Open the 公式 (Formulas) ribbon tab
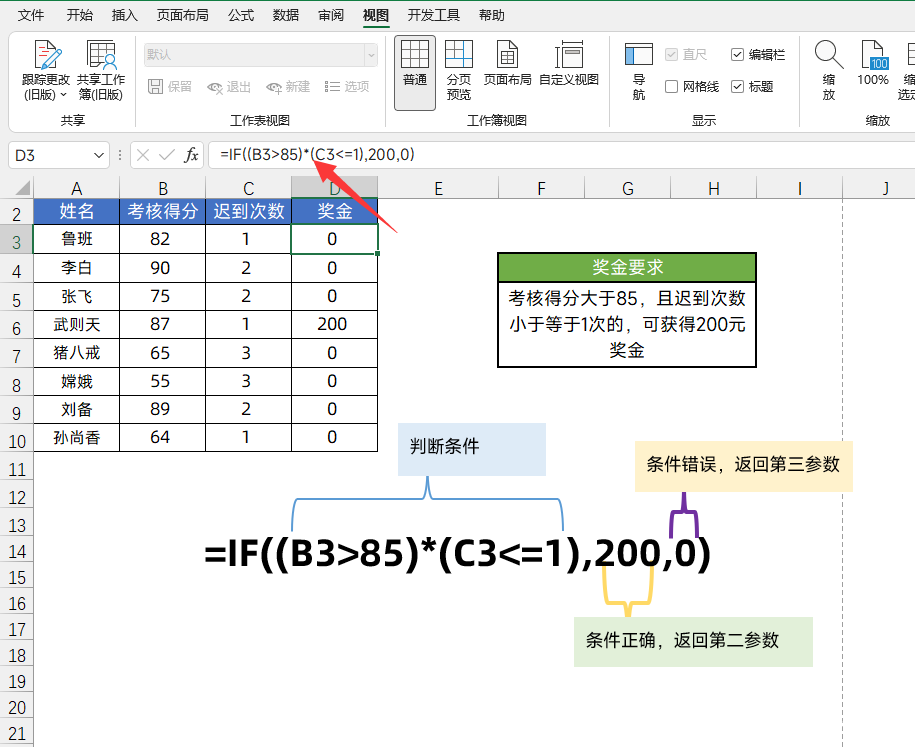The height and width of the screenshot is (747, 915). [240, 15]
